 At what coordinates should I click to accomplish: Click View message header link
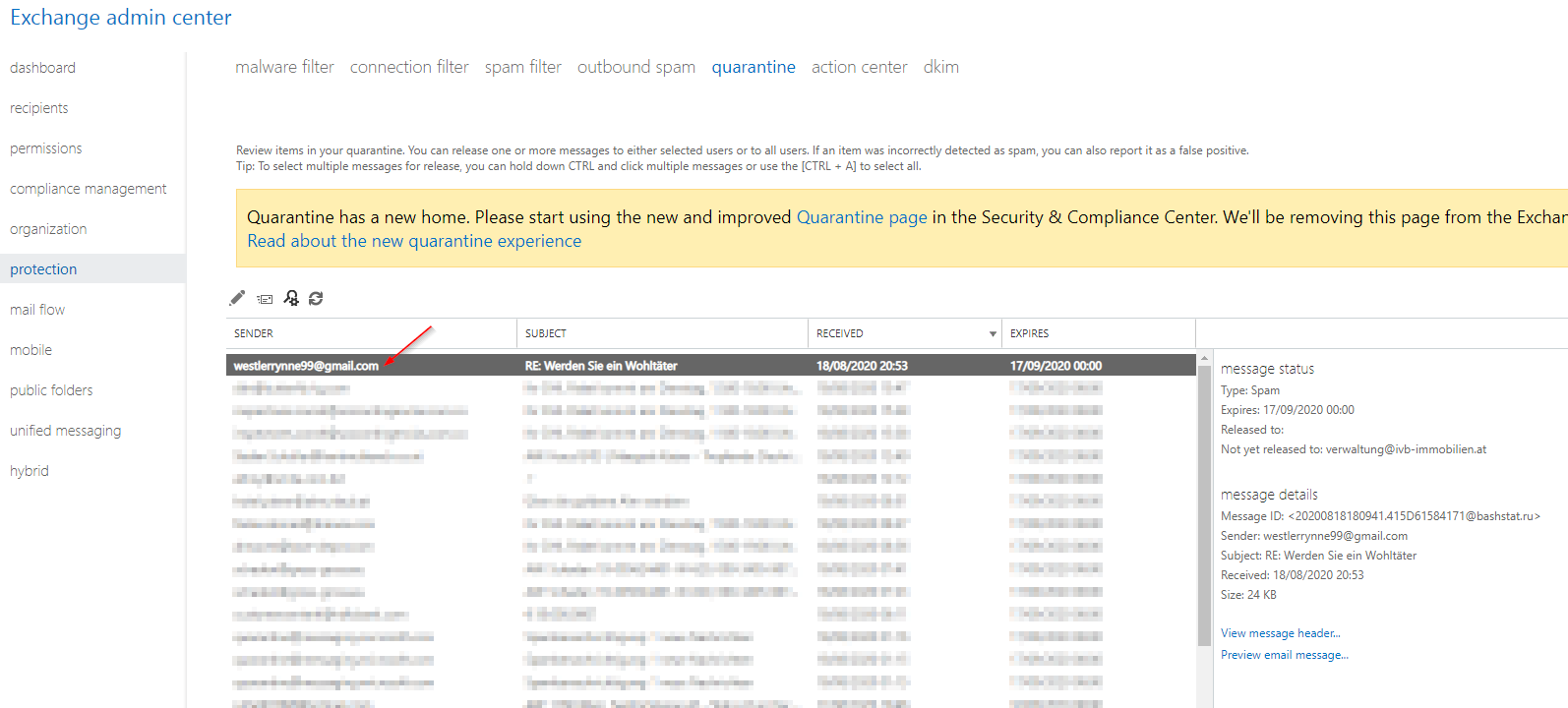1281,633
